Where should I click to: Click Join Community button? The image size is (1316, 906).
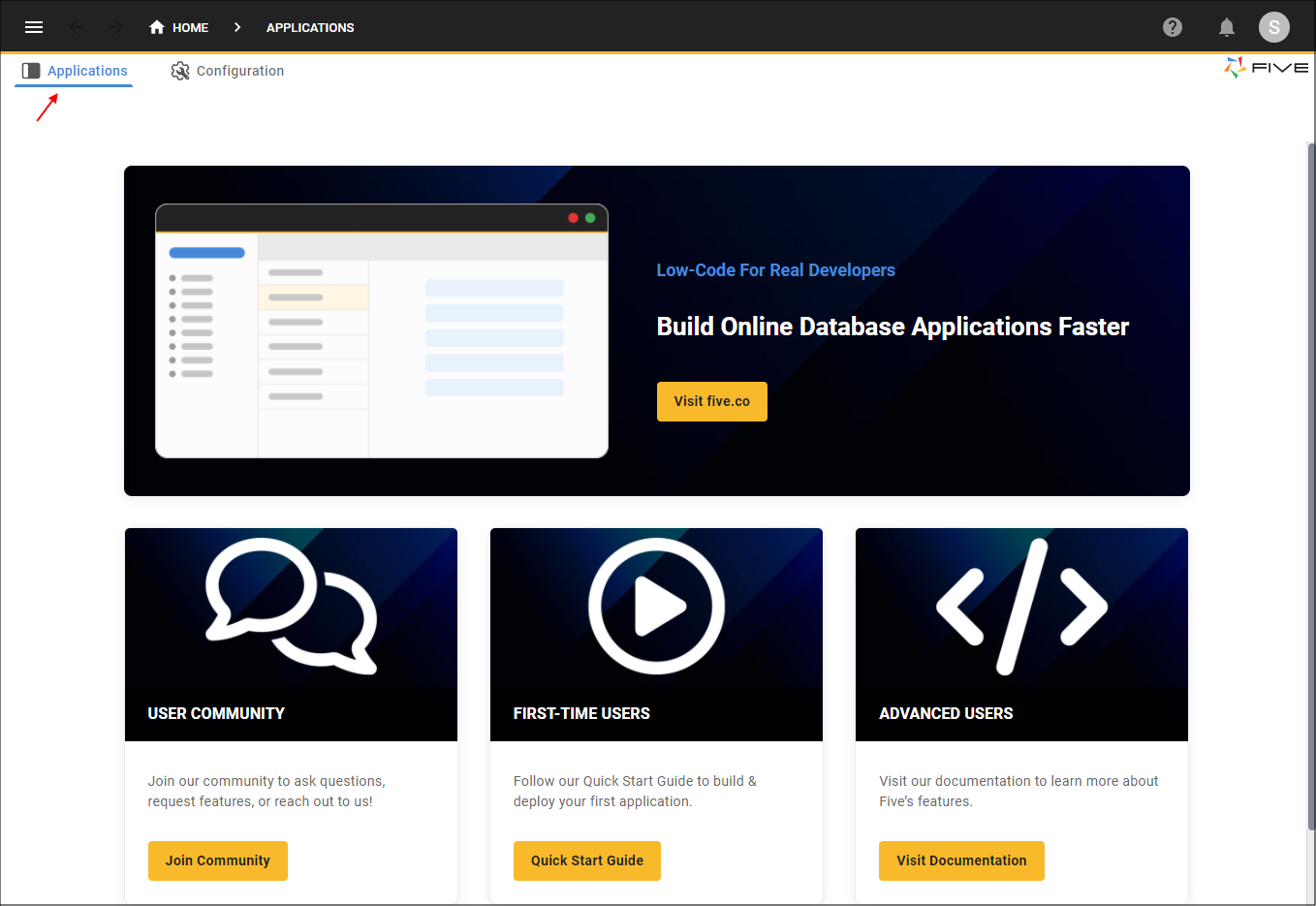pos(218,860)
